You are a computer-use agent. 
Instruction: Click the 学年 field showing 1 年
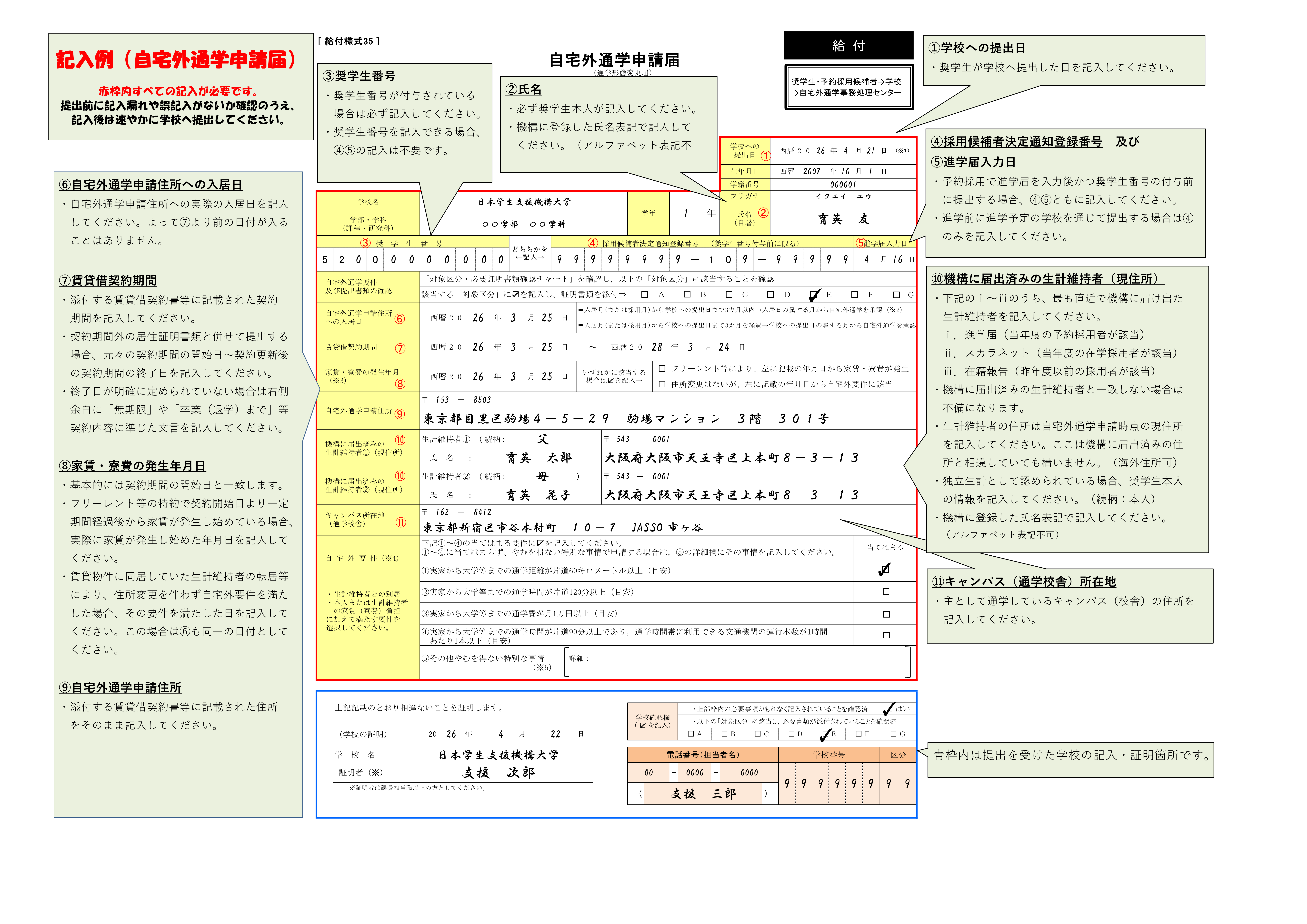click(x=695, y=213)
